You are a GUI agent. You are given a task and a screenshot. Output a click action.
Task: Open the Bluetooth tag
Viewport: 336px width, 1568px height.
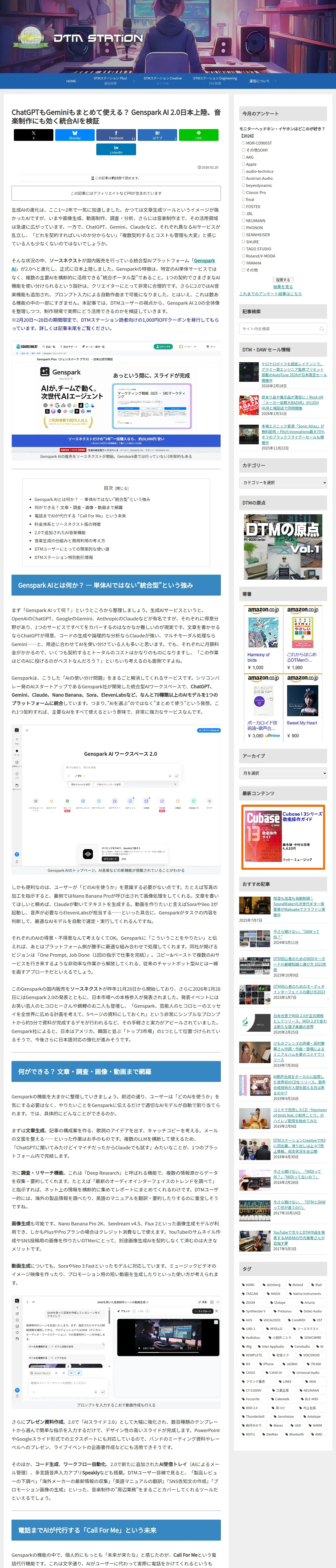click(296, 1434)
